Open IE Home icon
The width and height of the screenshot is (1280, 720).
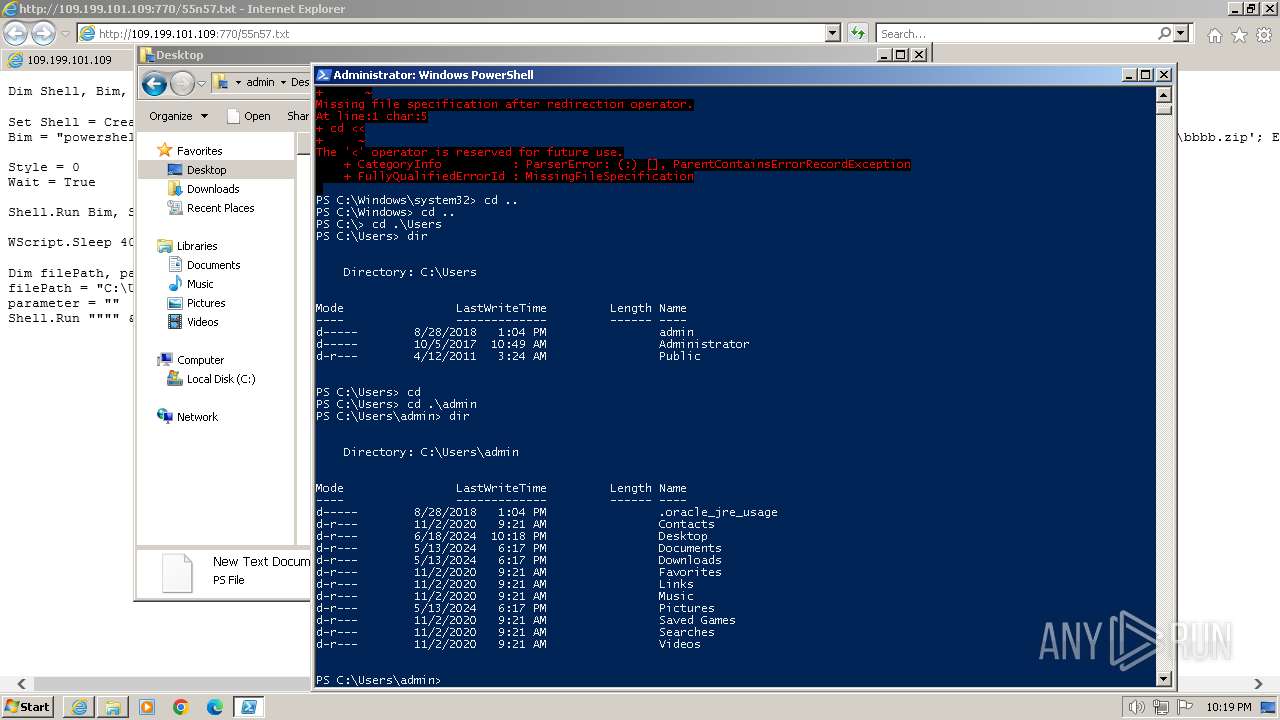pos(1214,35)
